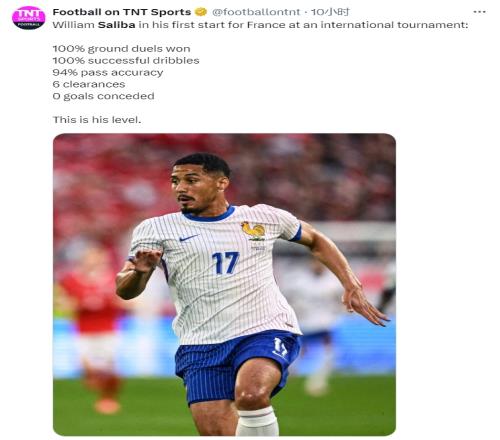Open the Football on TNT Sports account name
This screenshot has width=500, height=440.
point(122,12)
